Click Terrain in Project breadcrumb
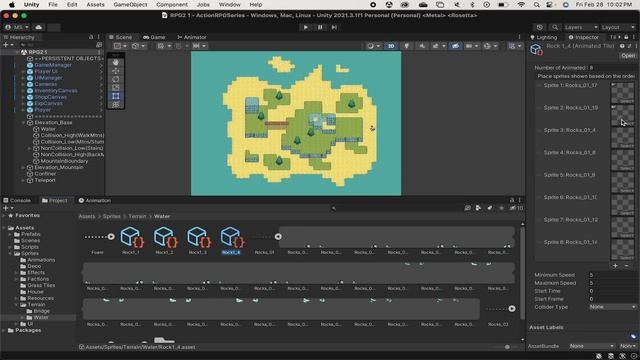Screen dimensions: 640x360 137,216
